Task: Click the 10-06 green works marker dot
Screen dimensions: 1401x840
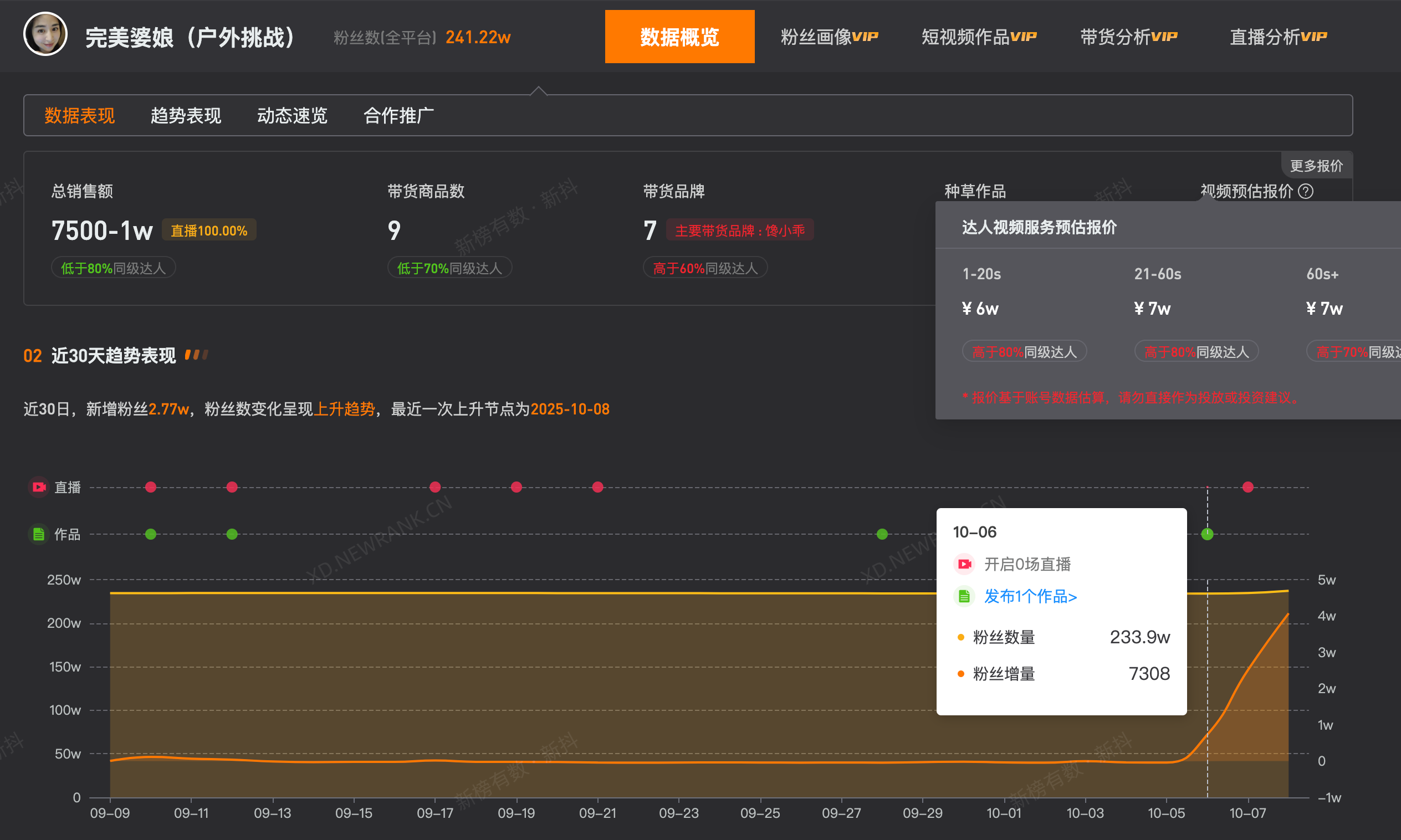Action: (1207, 534)
